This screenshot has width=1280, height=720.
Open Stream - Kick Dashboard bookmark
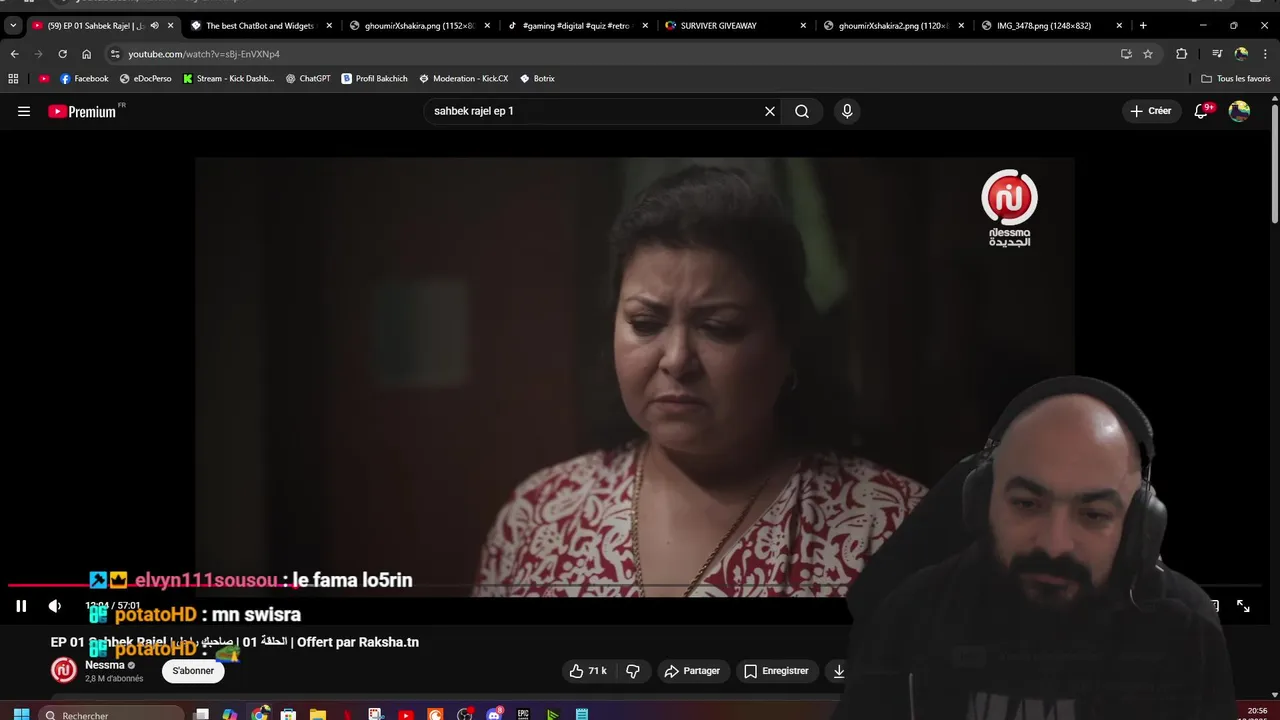(228, 78)
